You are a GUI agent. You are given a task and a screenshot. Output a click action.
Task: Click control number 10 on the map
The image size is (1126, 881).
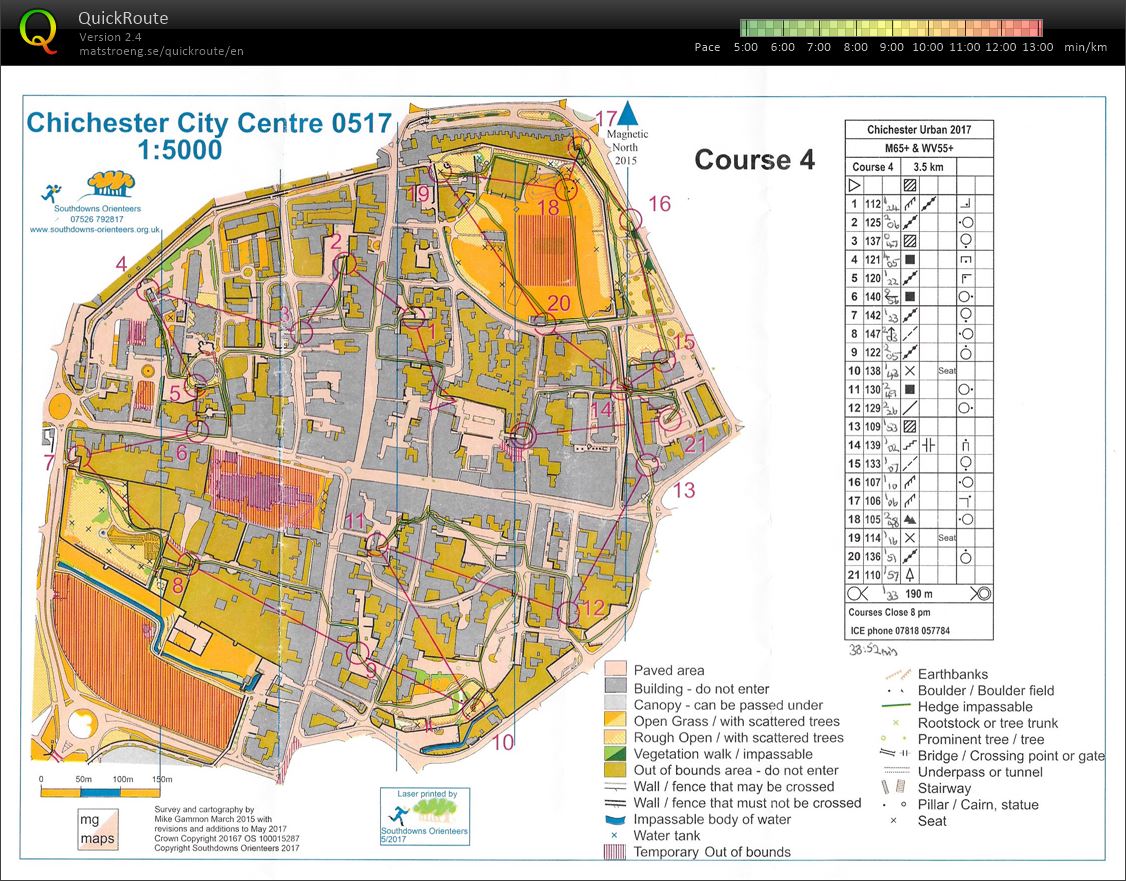[503, 742]
